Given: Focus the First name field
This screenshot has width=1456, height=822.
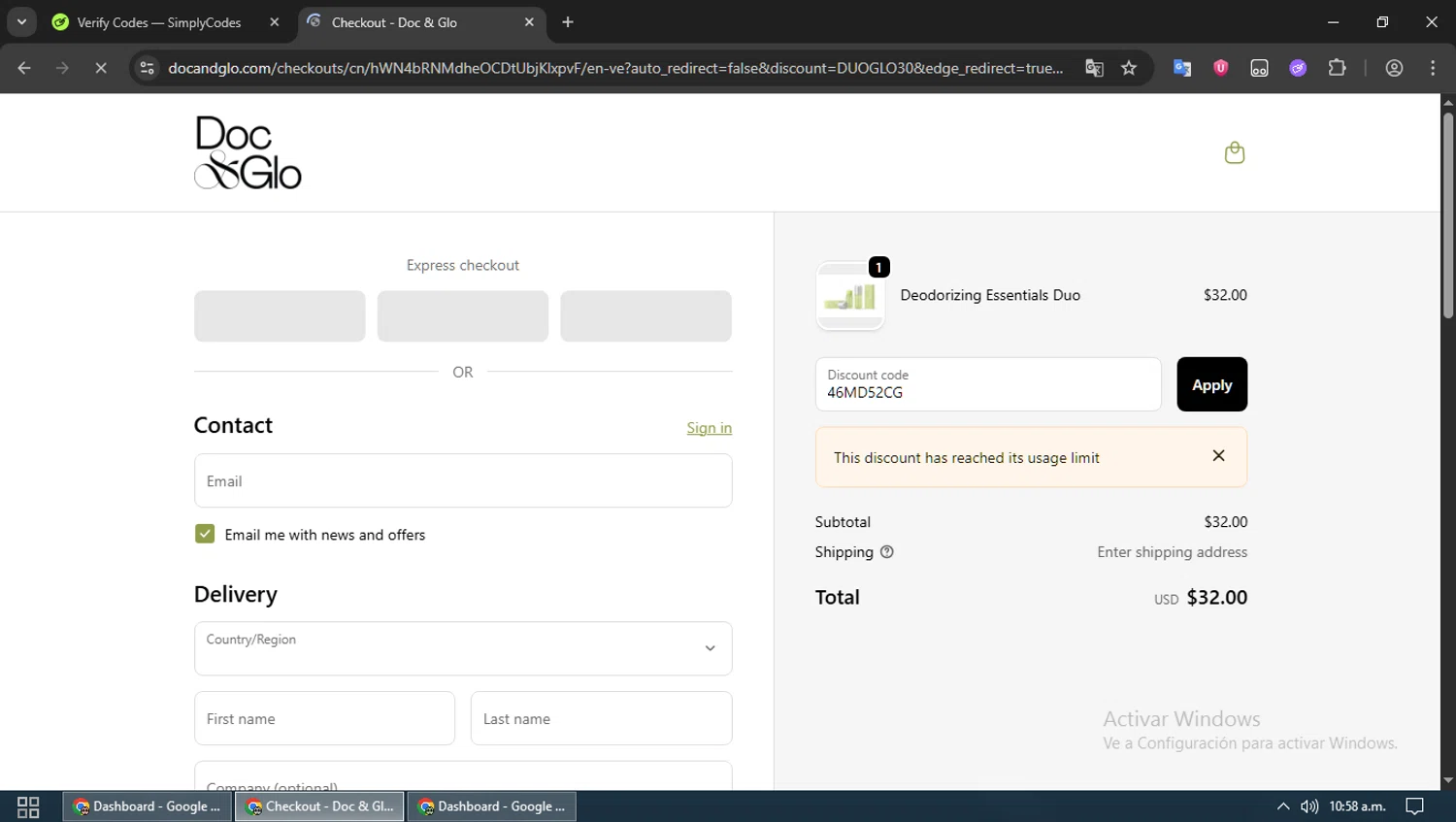Looking at the screenshot, I should coord(324,718).
